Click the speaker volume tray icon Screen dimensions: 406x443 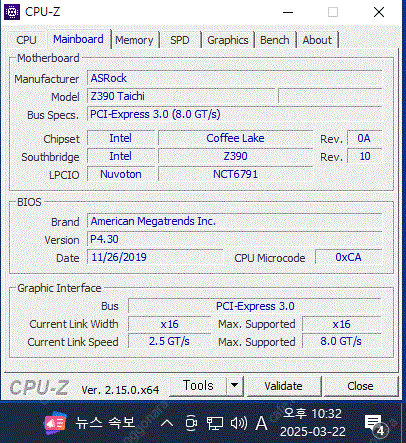coord(239,423)
